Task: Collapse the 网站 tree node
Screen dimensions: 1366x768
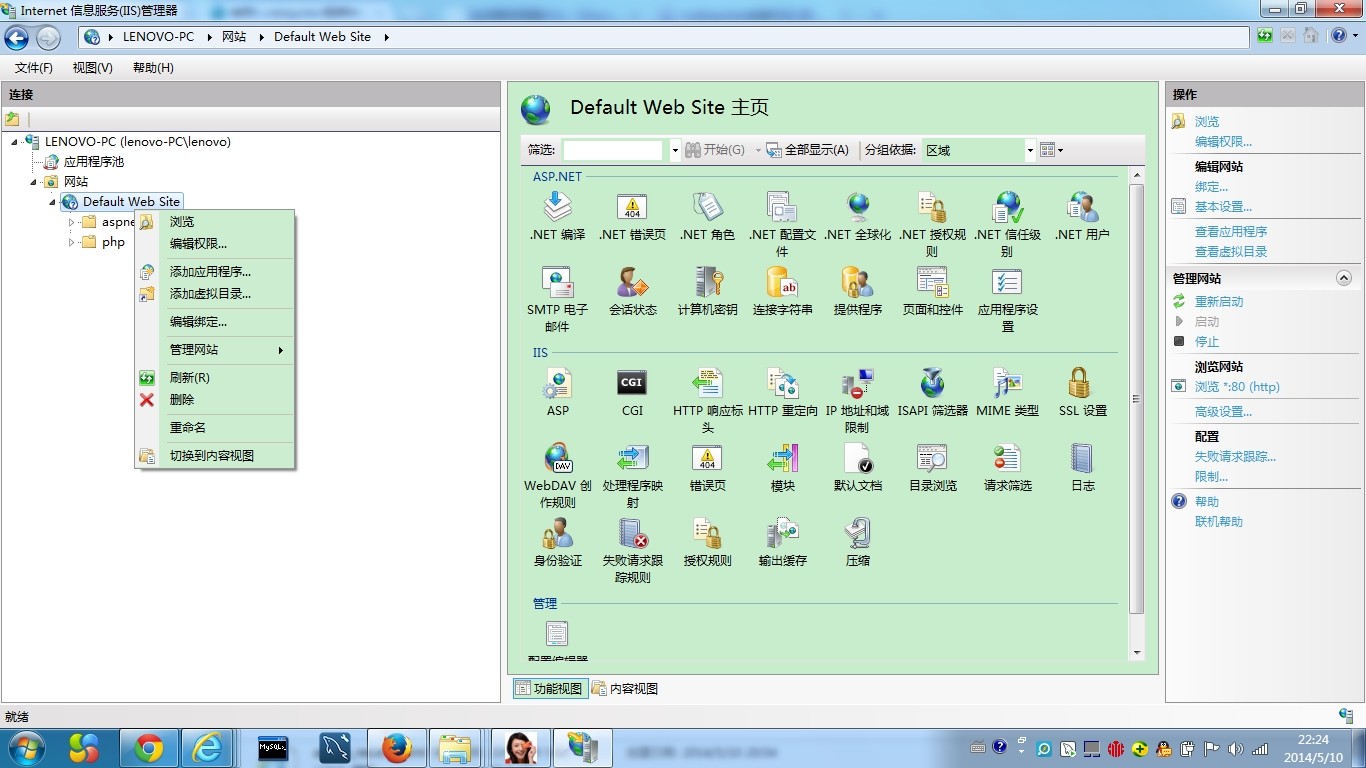Action: 33,182
